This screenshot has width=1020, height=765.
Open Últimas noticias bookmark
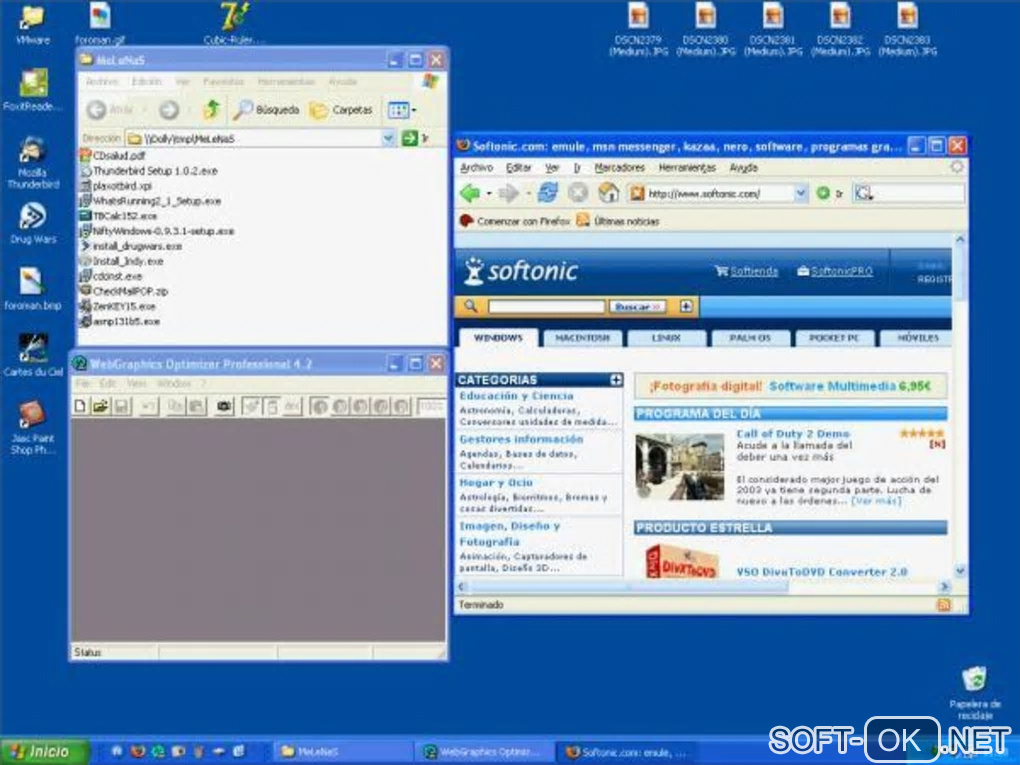pos(618,221)
